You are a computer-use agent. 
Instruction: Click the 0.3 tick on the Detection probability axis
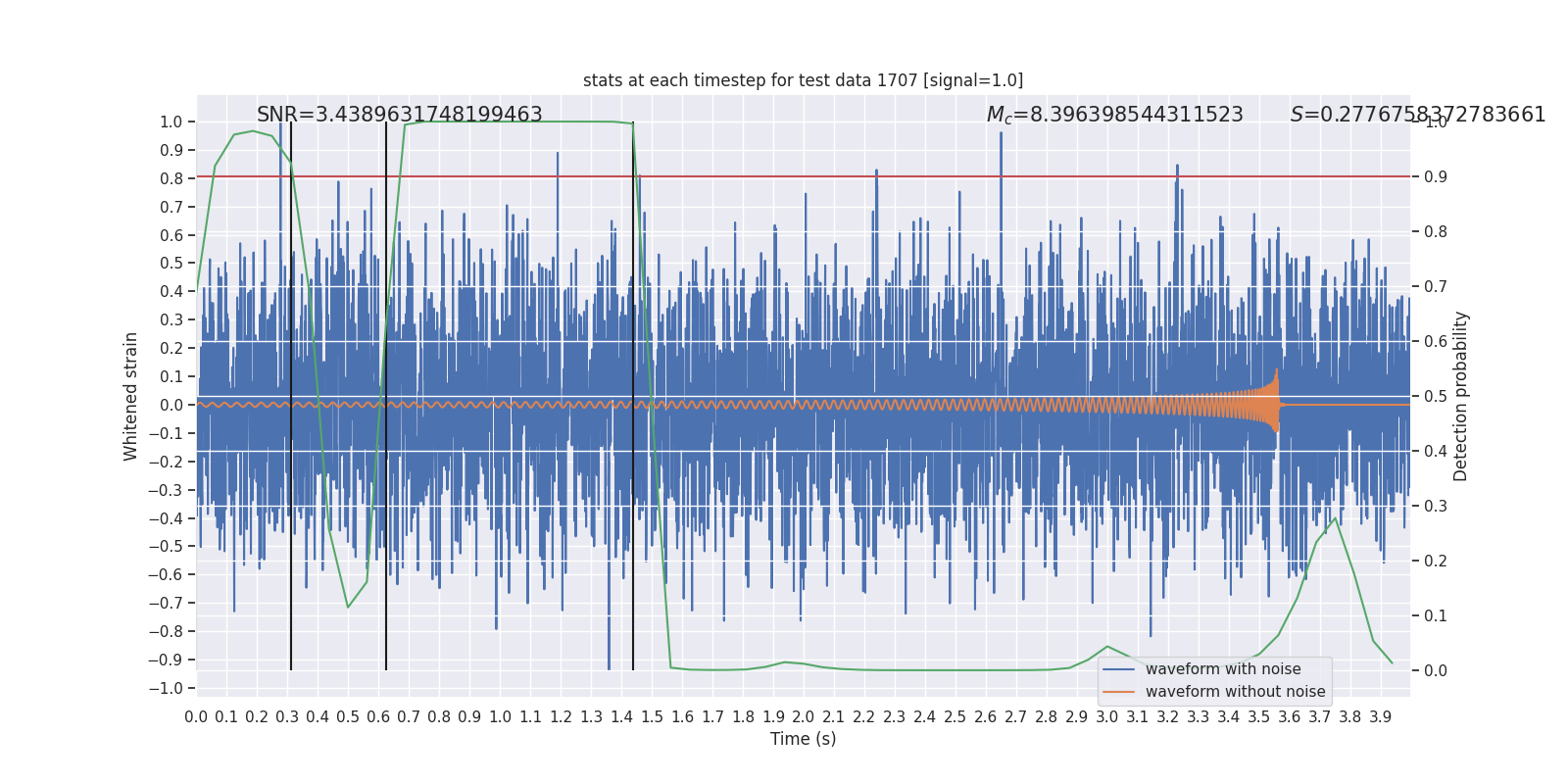(x=1436, y=507)
